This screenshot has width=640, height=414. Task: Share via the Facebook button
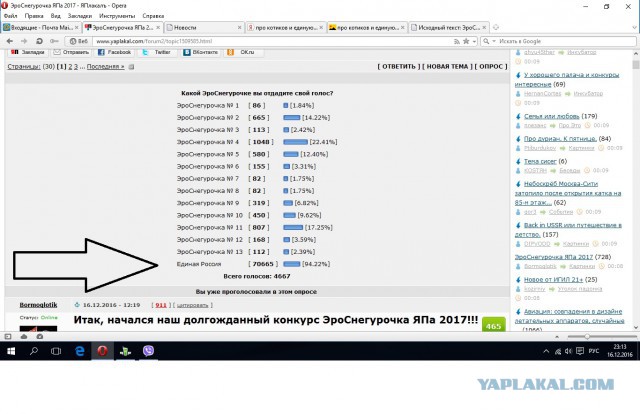pos(114,52)
